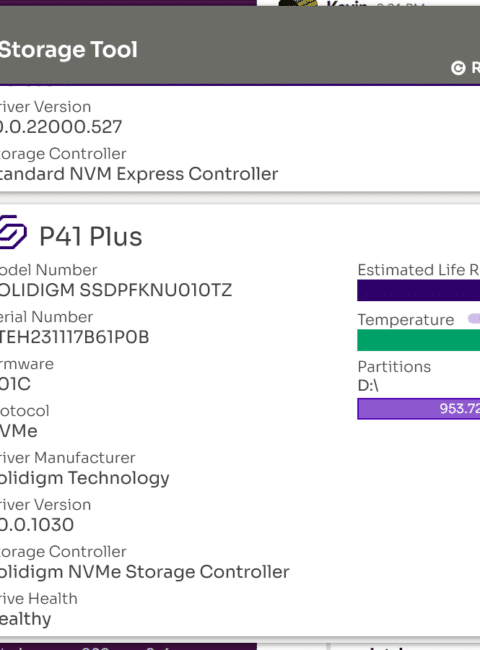Select the D:\ partition bar showing 953.72
Screen dimensions: 480x650
(x=419, y=409)
